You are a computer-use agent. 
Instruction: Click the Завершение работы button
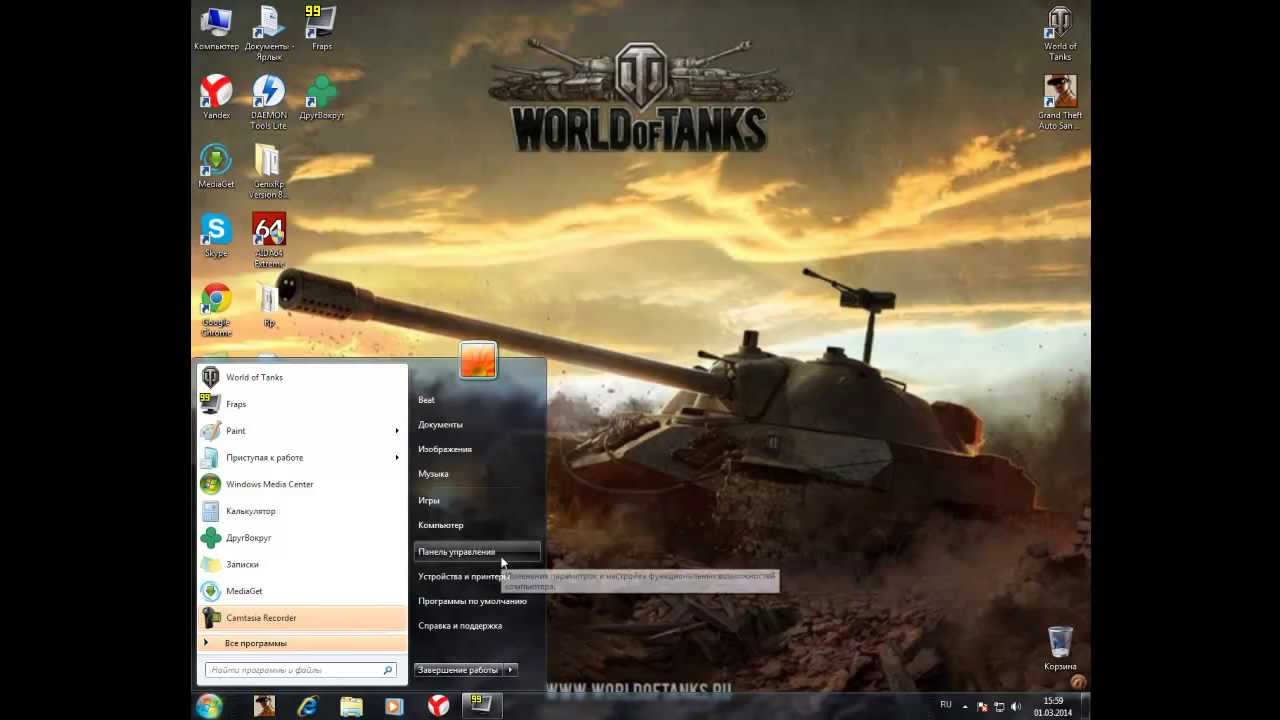coord(458,670)
